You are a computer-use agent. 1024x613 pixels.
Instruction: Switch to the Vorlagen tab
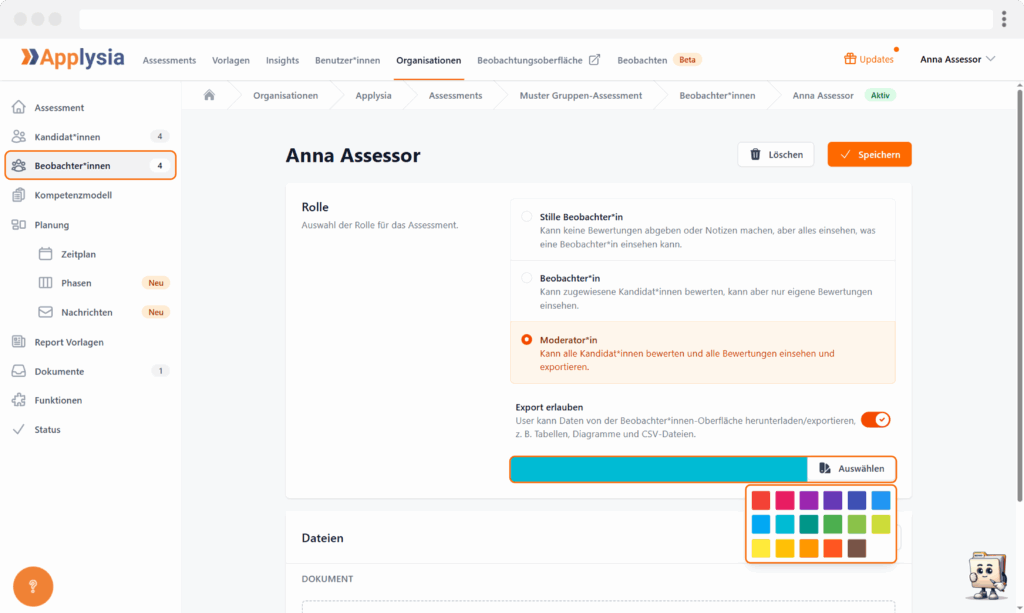pos(231,60)
